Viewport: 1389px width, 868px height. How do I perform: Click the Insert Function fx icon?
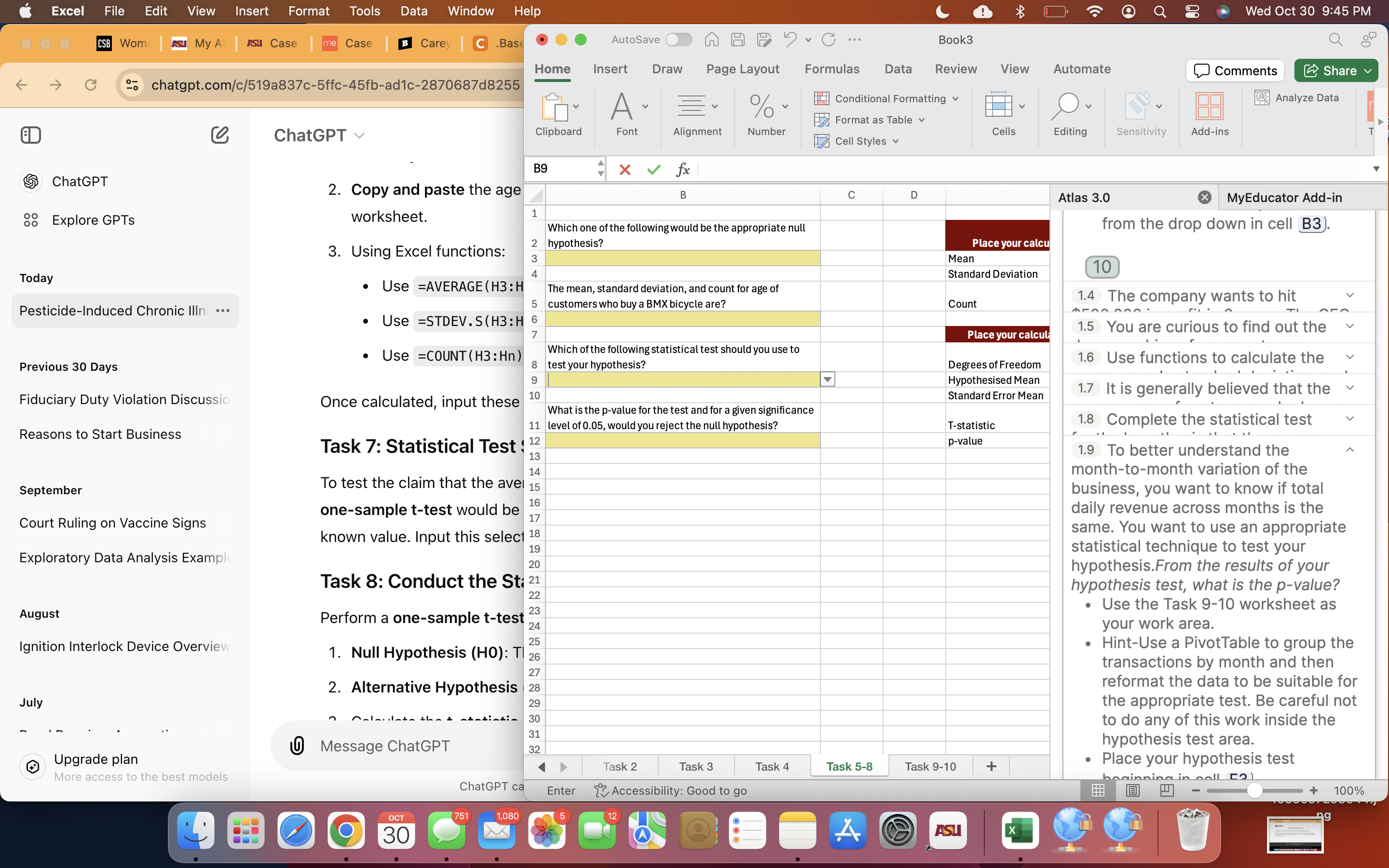click(x=682, y=169)
